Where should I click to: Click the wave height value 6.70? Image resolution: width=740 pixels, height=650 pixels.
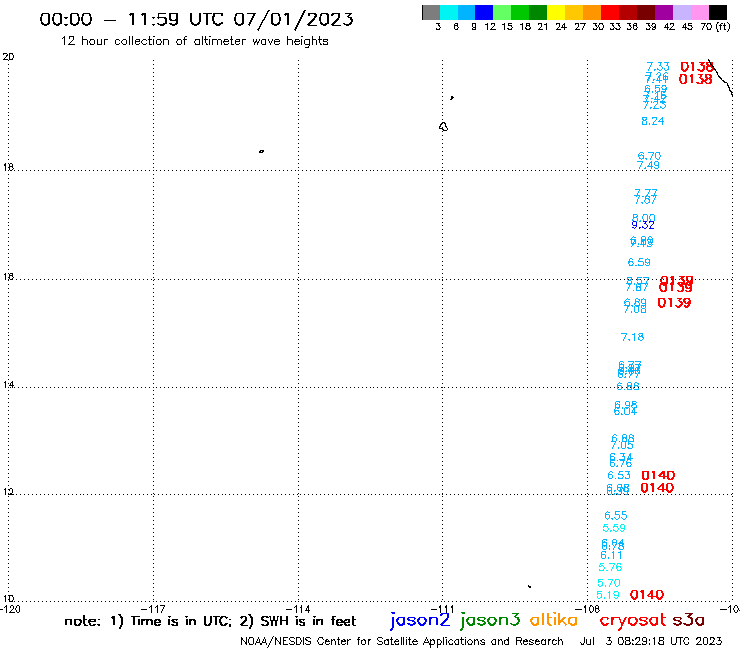(x=649, y=156)
